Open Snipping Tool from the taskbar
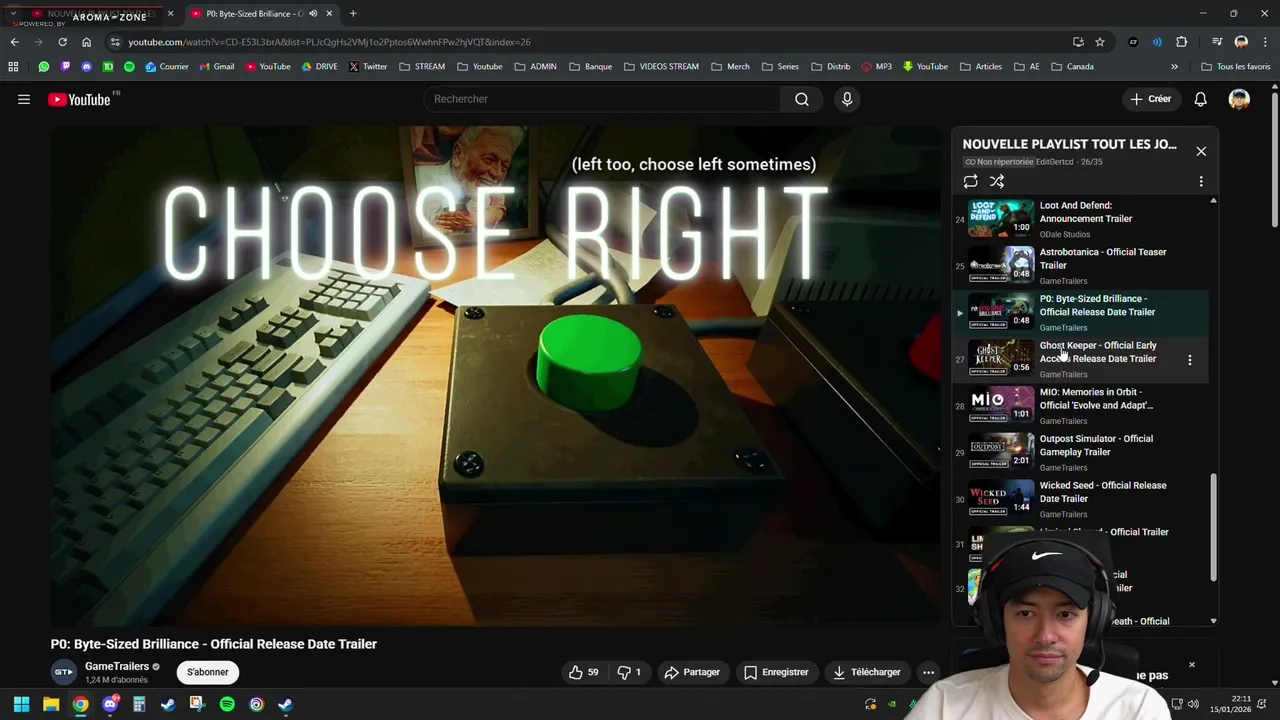1280x720 pixels. tap(197, 705)
